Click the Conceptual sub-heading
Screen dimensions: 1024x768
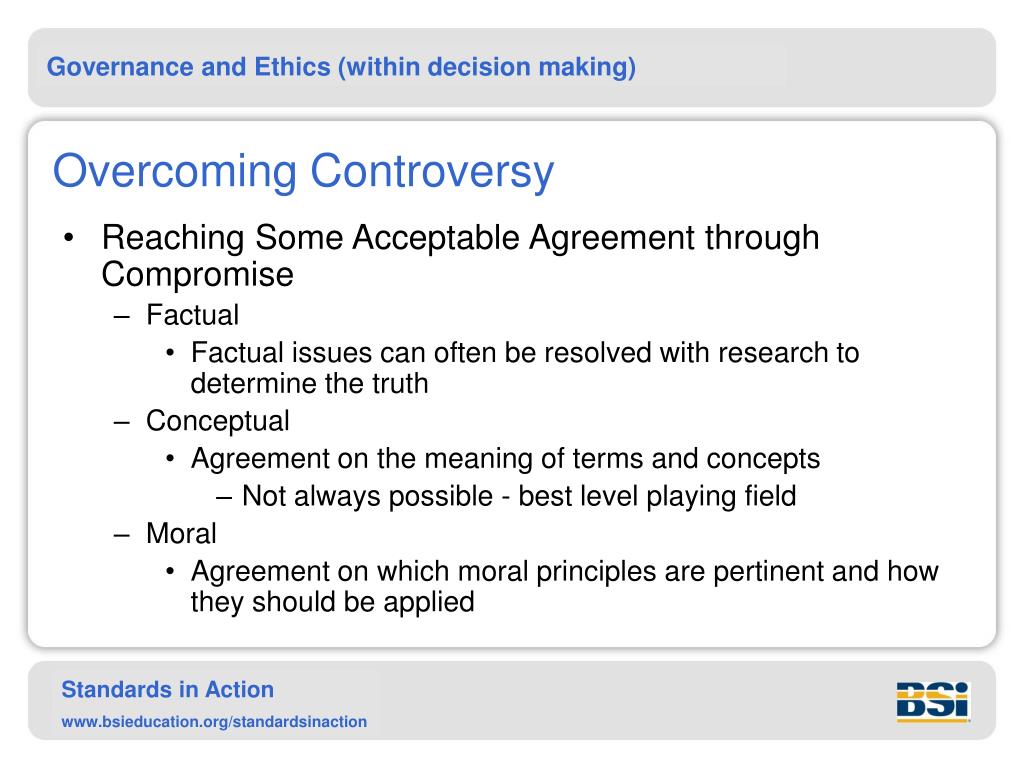(x=217, y=421)
